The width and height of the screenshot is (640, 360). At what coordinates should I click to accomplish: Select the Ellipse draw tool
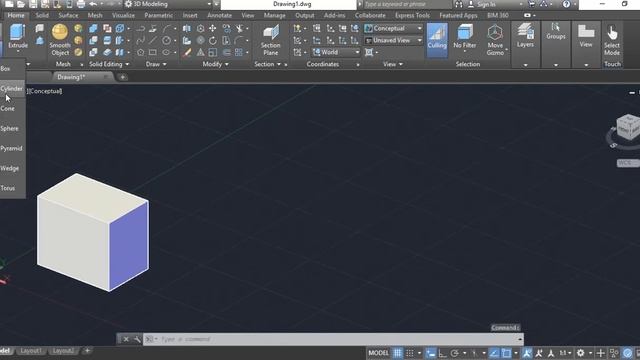(166, 52)
